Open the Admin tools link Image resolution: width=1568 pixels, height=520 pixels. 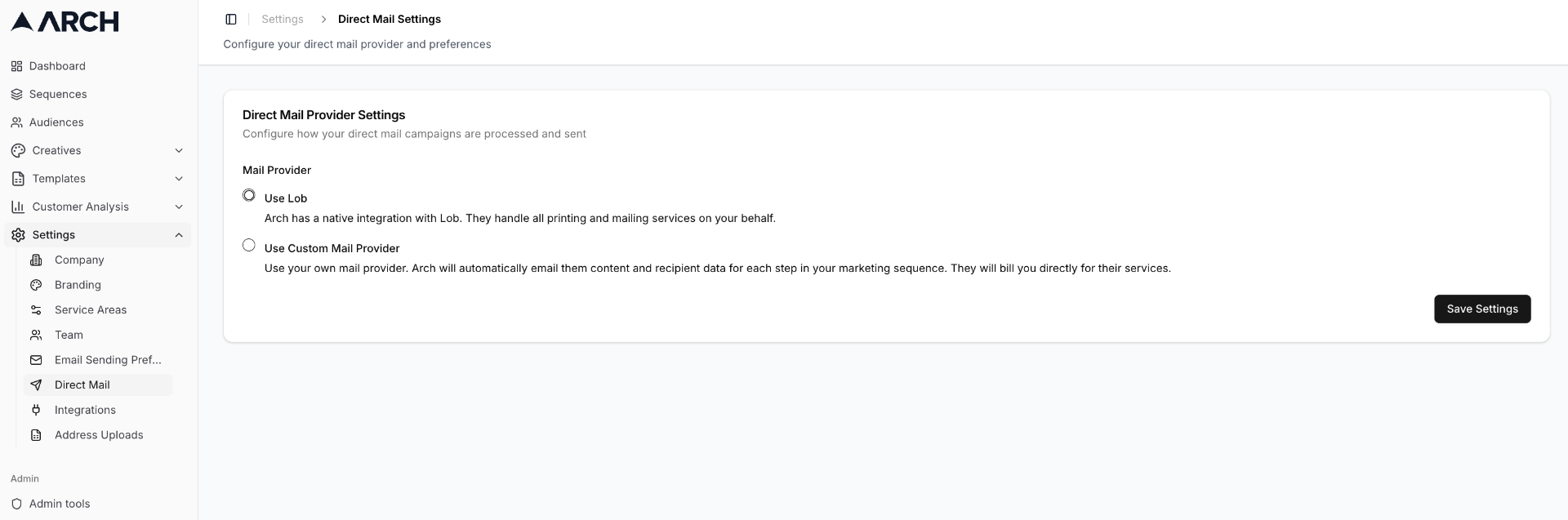[x=59, y=504]
